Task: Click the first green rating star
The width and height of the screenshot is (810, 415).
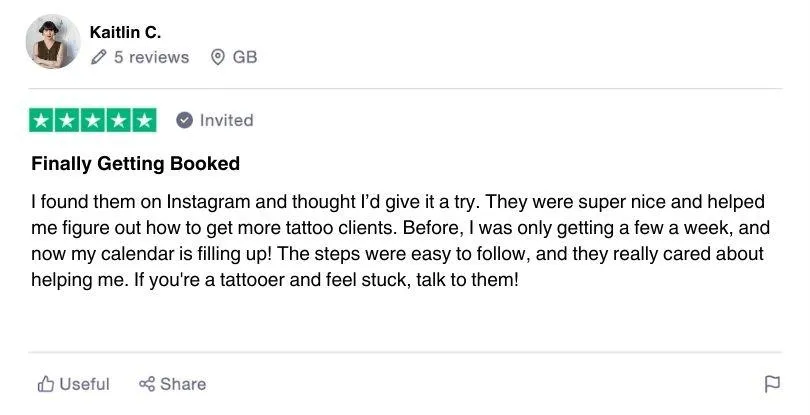Action: (x=43, y=120)
